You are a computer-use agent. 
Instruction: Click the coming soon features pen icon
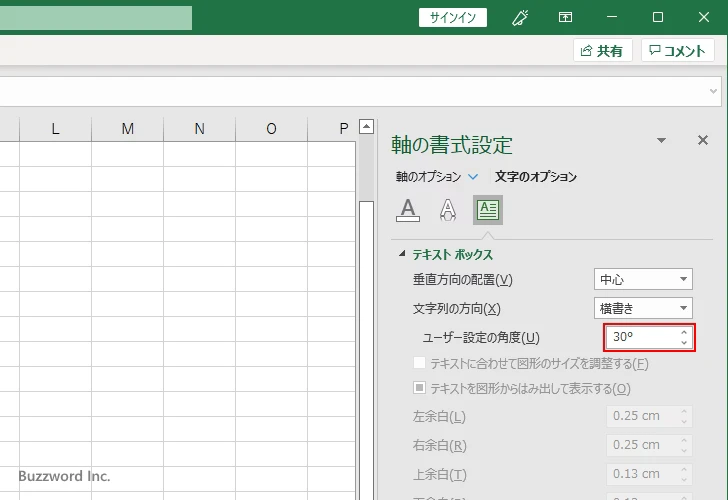(520, 17)
